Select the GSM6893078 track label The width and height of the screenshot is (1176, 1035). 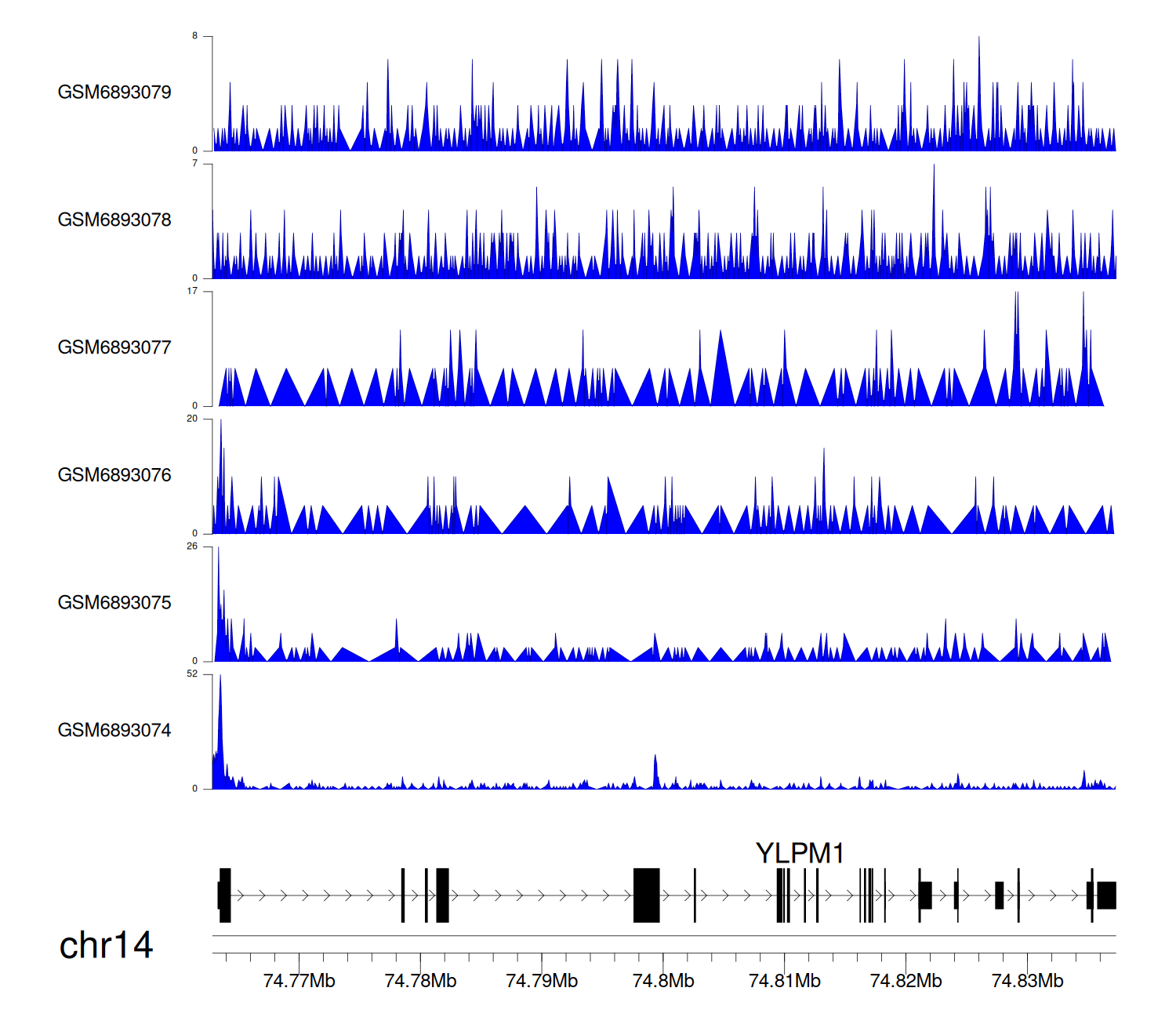pos(114,220)
